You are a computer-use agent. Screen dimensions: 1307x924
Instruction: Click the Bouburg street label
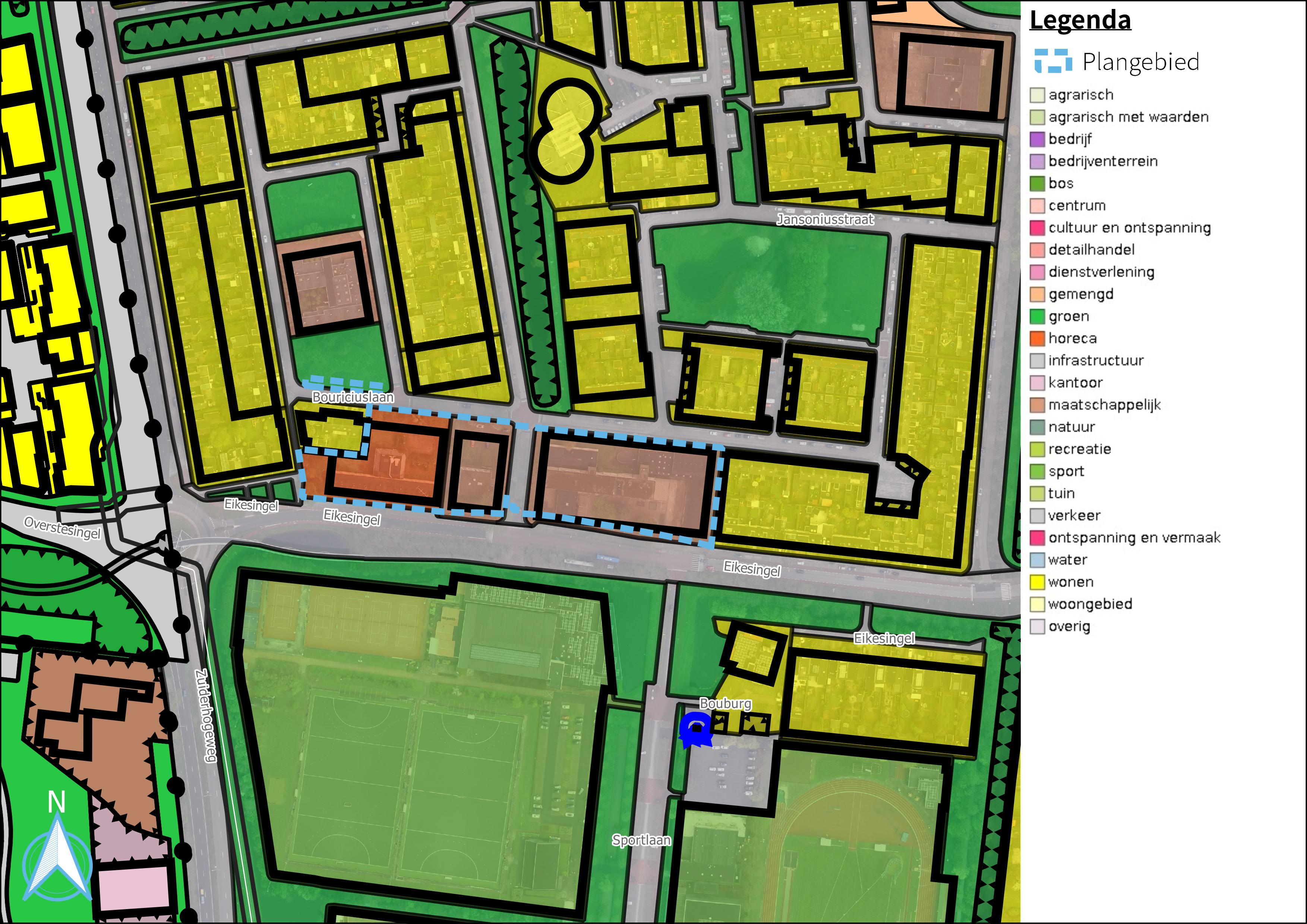[725, 704]
